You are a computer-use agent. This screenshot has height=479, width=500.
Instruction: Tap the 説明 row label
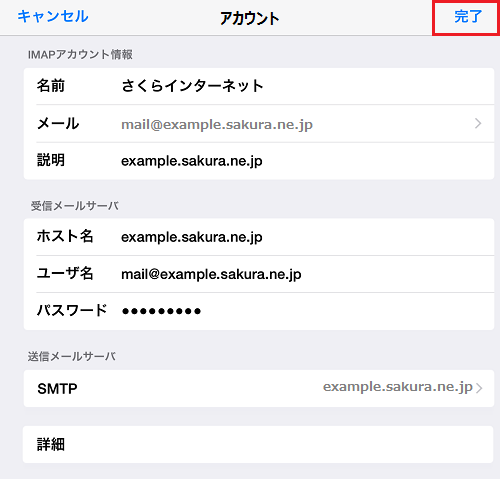coord(51,160)
